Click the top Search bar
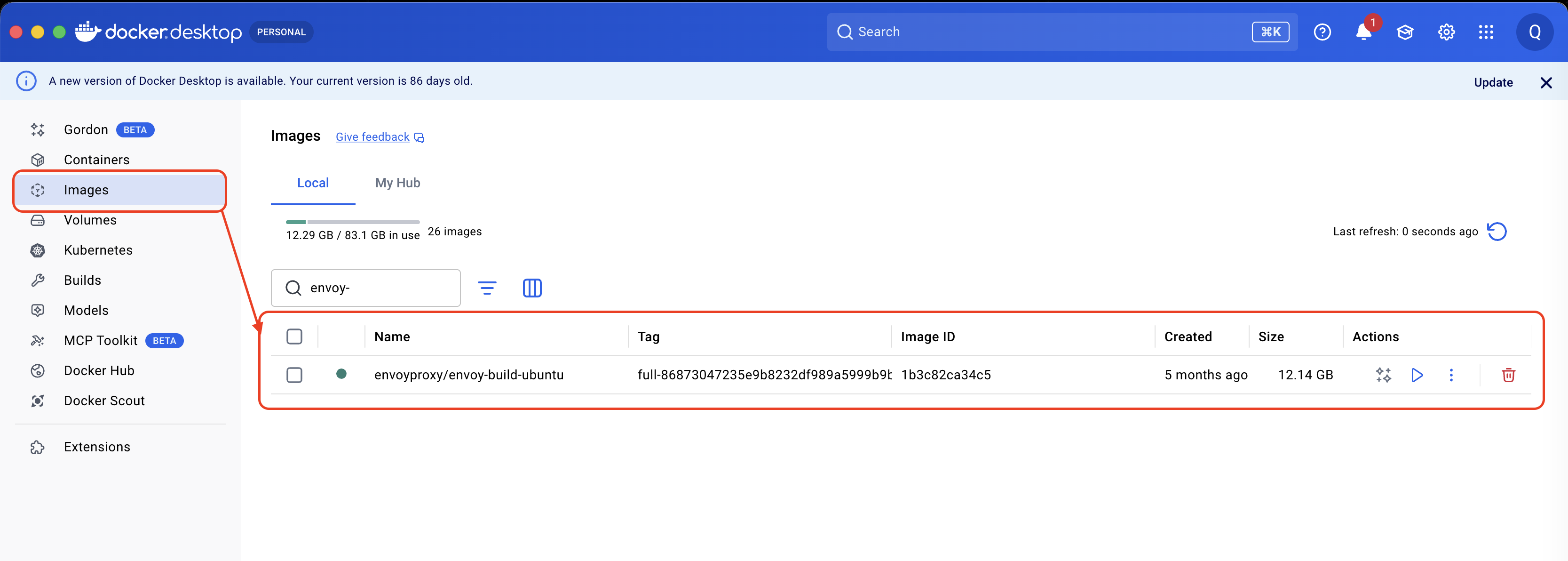This screenshot has width=1568, height=561. point(1061,32)
